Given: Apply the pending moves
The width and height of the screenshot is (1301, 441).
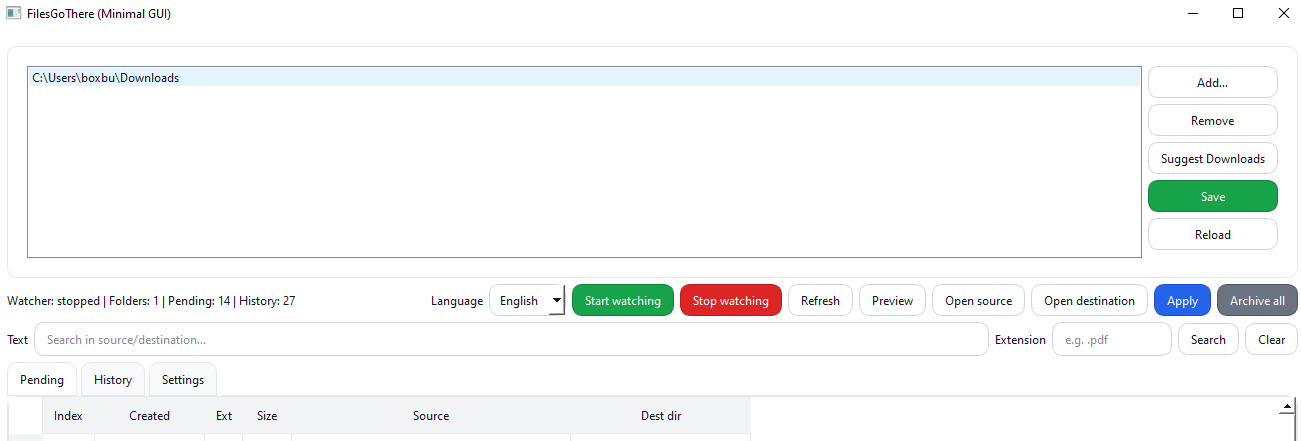Looking at the screenshot, I should pyautogui.click(x=1182, y=300).
